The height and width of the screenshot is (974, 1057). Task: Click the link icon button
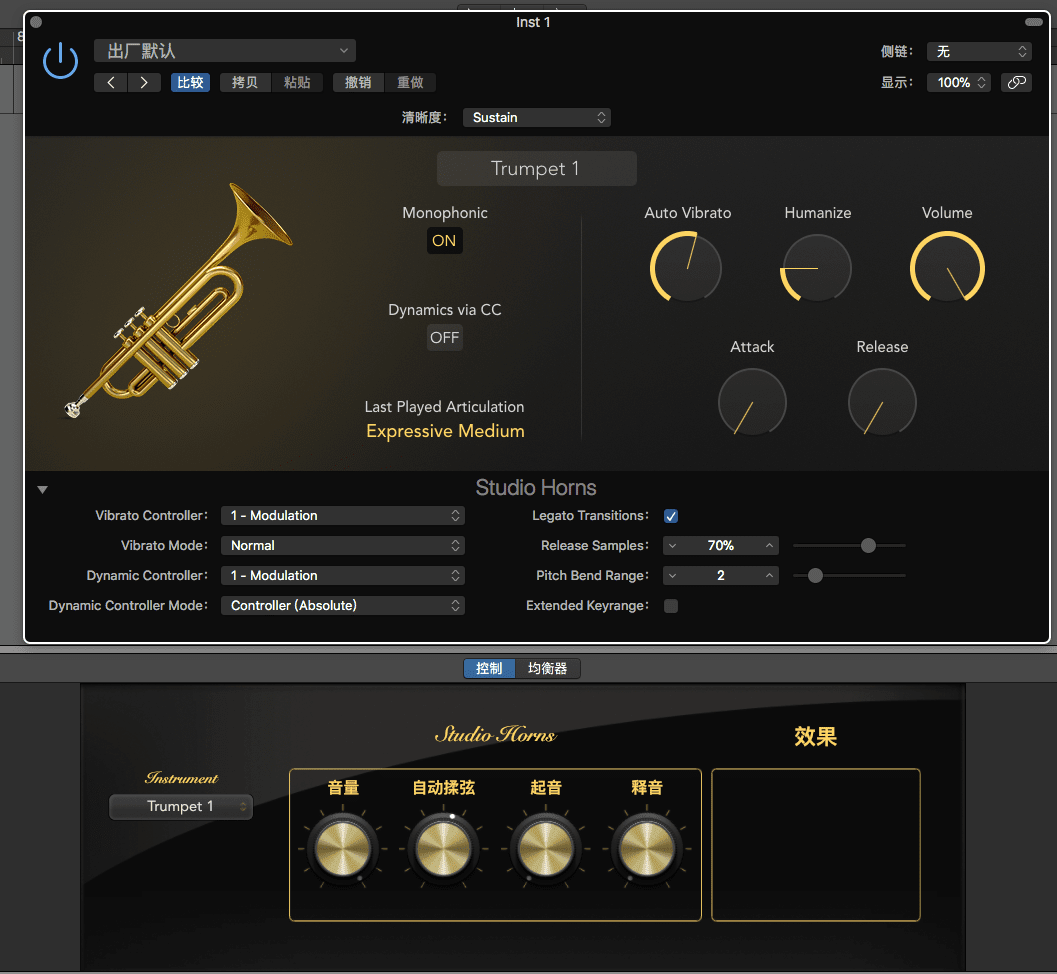[1016, 82]
